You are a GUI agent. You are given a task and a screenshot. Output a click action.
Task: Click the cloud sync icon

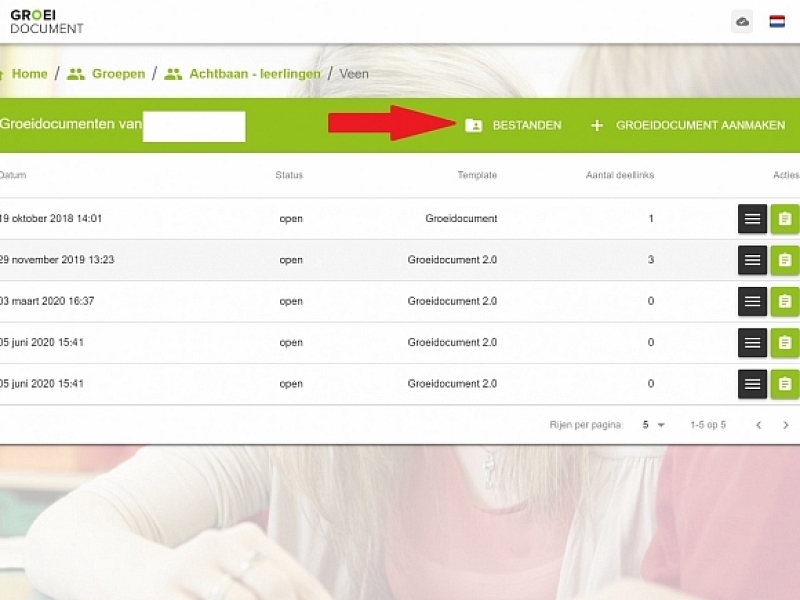[742, 22]
